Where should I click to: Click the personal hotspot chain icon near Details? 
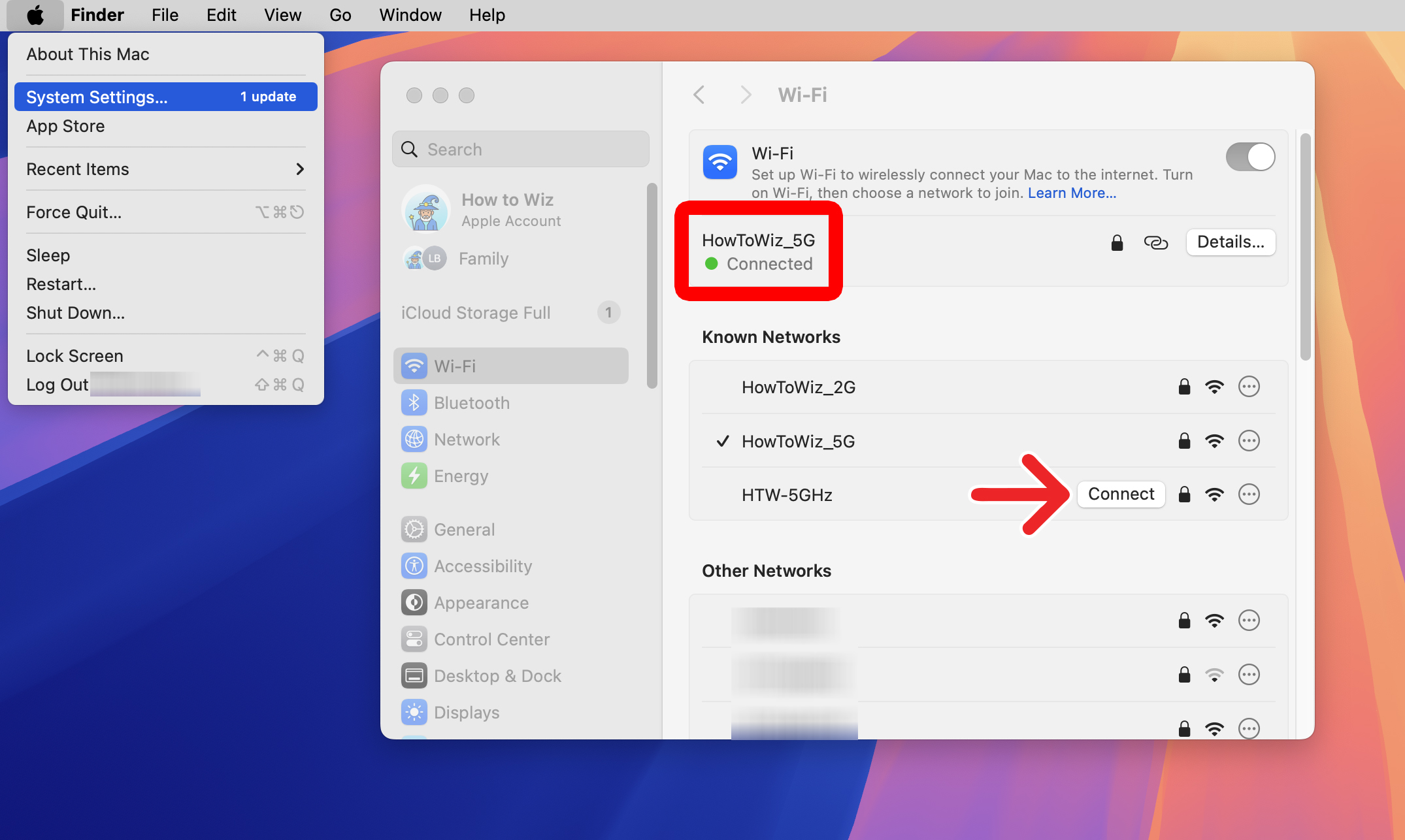pyautogui.click(x=1156, y=242)
